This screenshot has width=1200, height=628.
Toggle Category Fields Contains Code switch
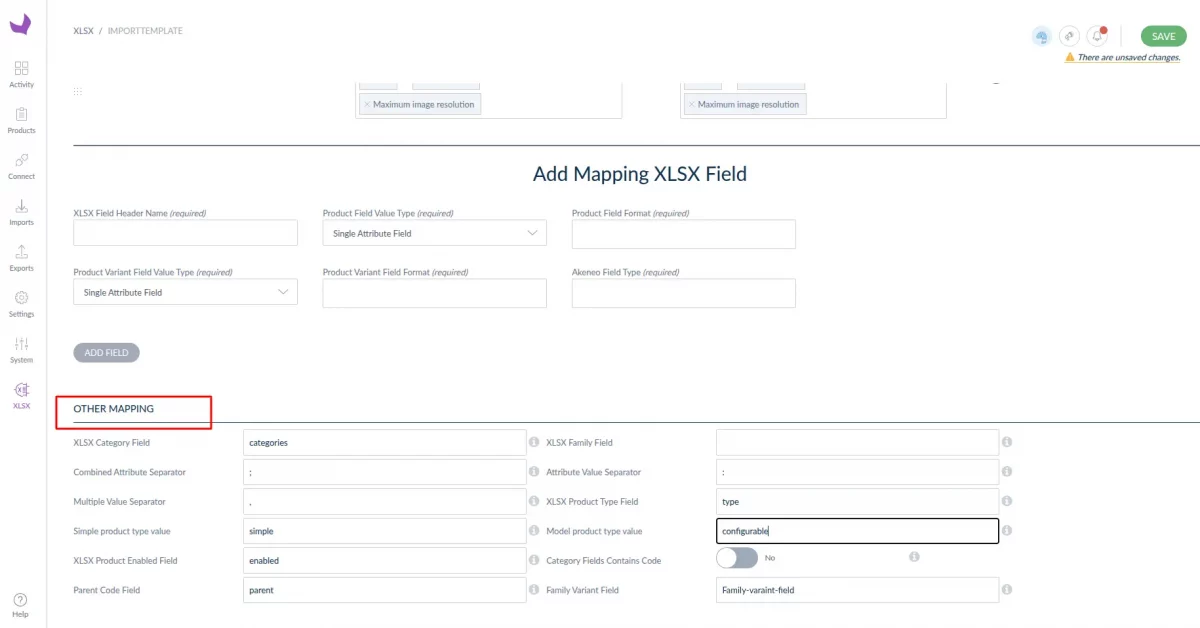coord(737,558)
